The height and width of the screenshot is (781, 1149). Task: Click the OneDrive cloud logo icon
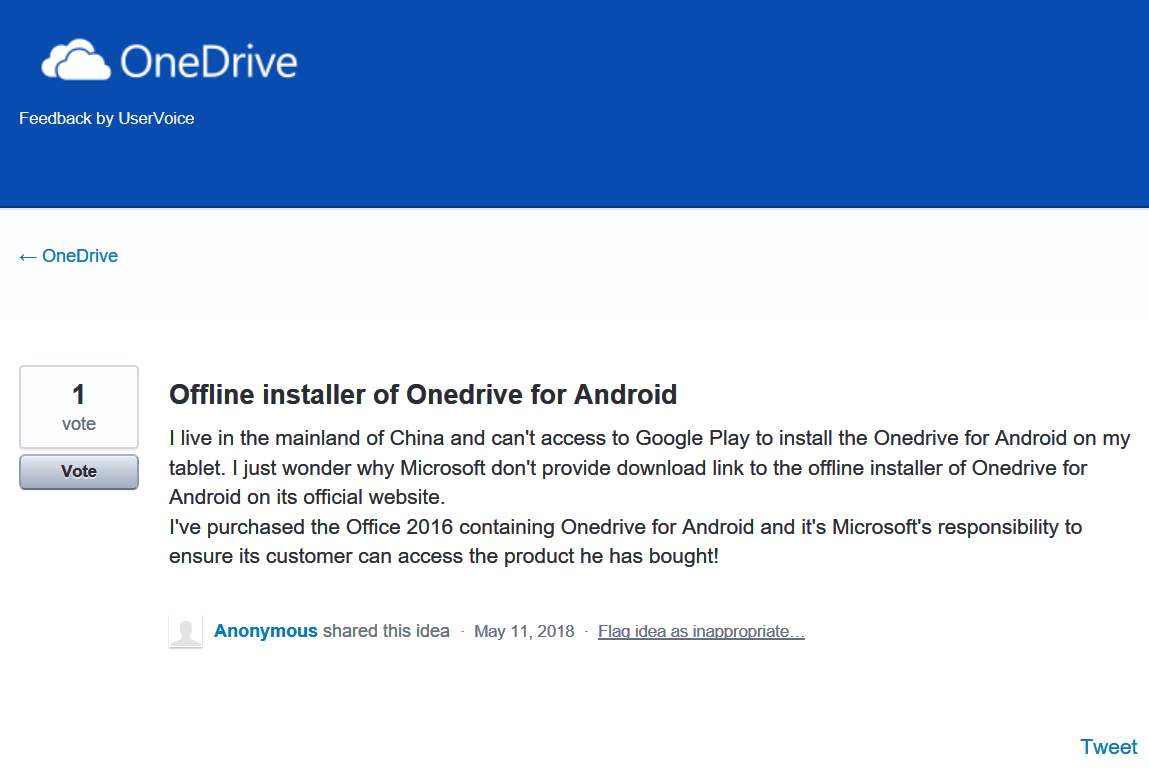coord(76,60)
